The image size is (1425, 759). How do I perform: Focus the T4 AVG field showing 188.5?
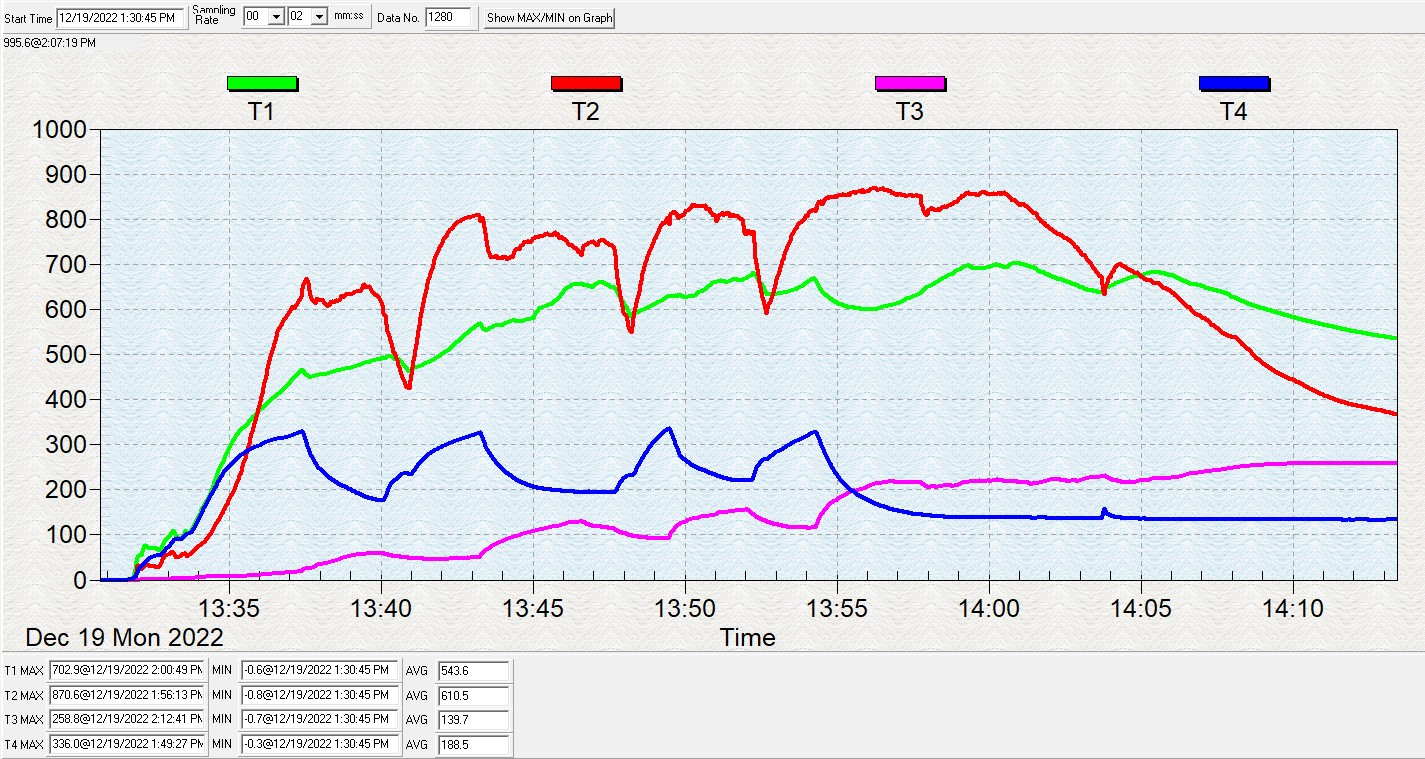(x=473, y=744)
